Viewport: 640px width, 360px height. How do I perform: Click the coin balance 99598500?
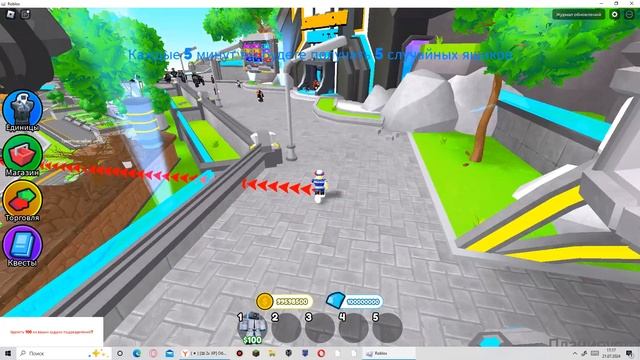[x=292, y=302]
